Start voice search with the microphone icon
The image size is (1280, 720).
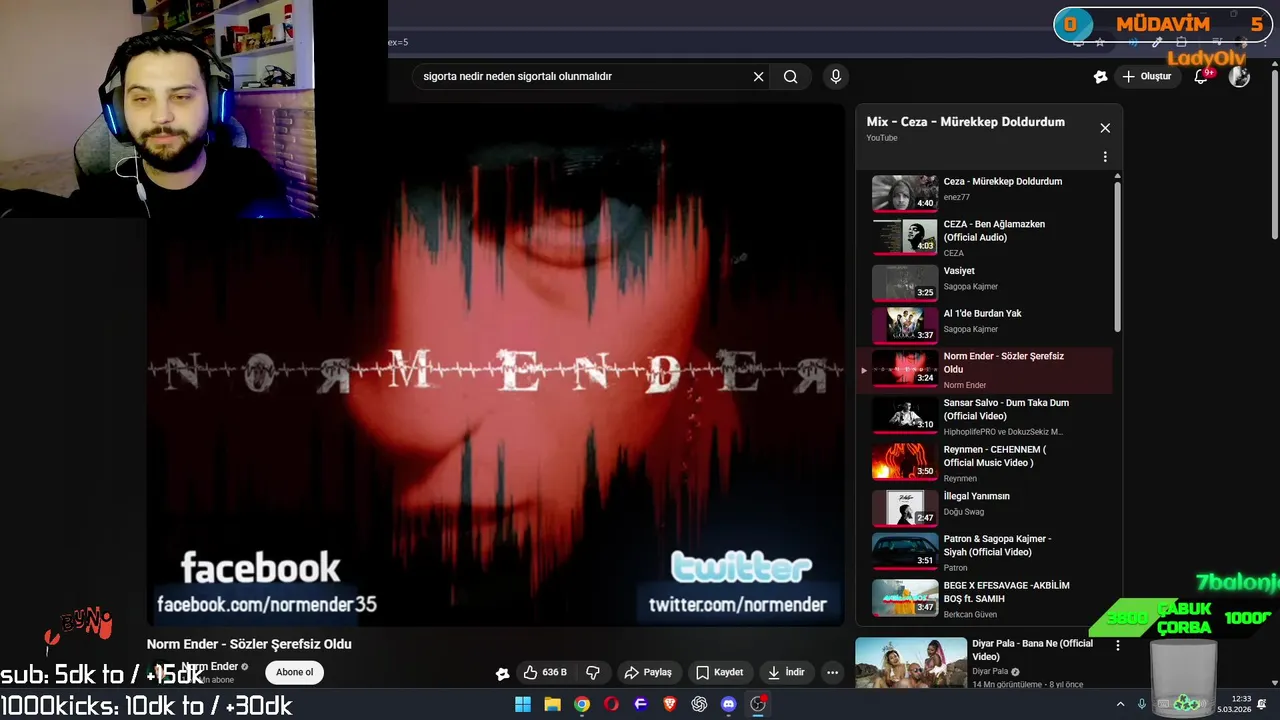[x=836, y=76]
